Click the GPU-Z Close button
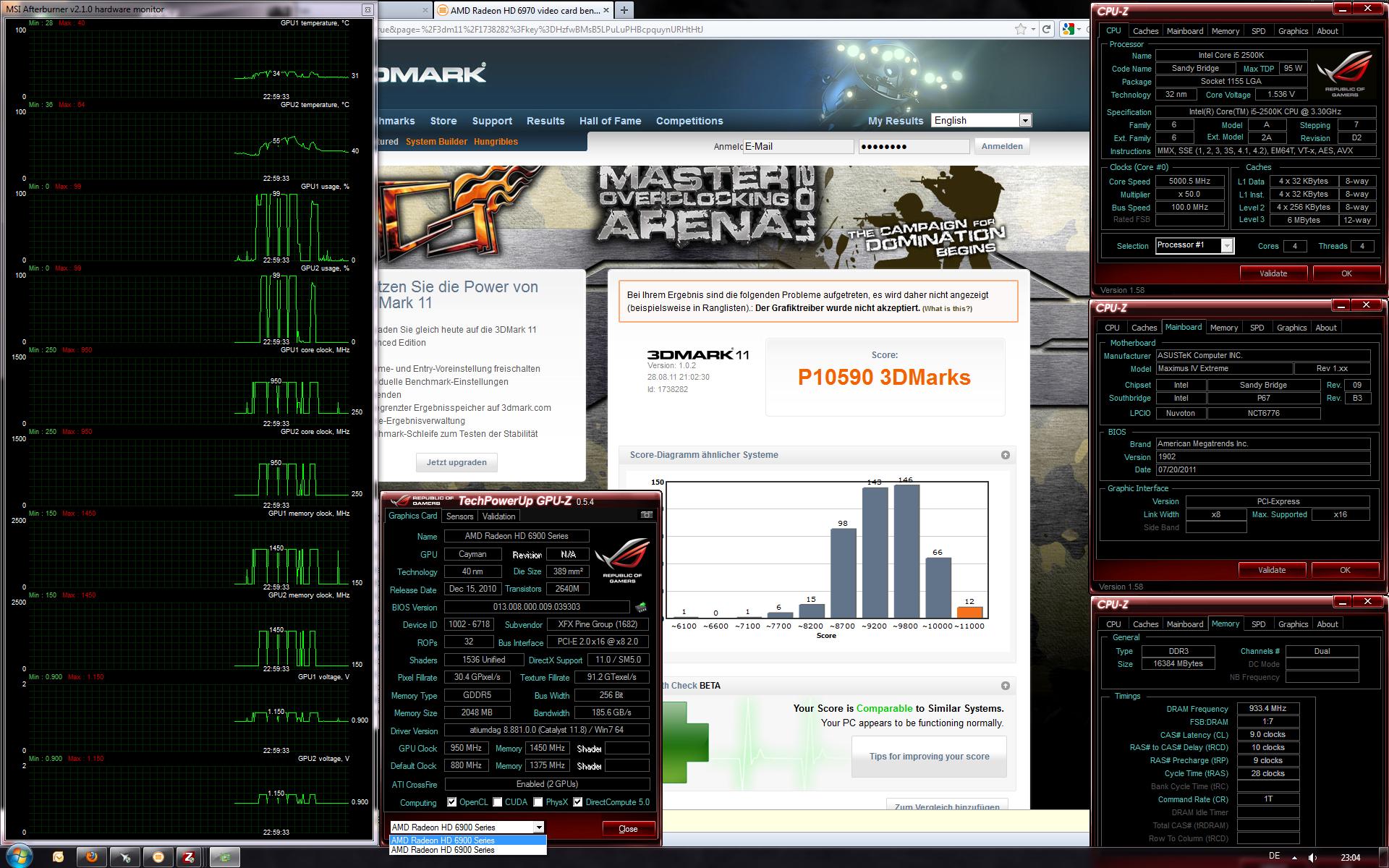1389x868 pixels. pyautogui.click(x=628, y=829)
